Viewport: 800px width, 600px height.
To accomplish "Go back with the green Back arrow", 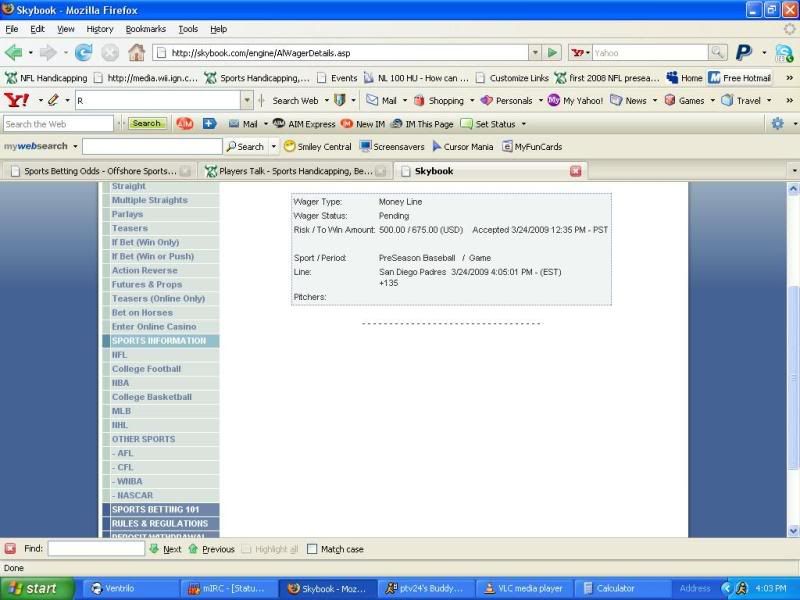I will point(13,53).
